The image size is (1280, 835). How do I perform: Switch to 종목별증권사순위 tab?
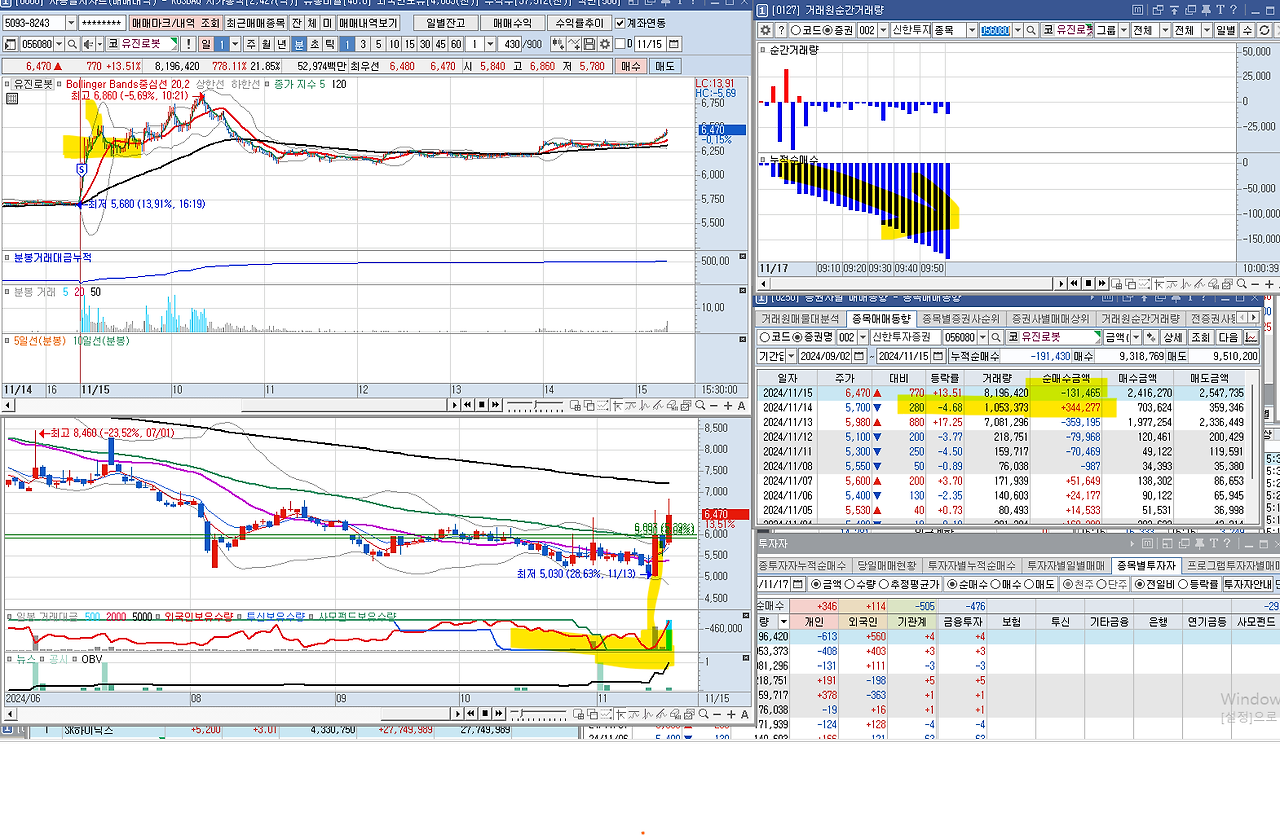(961, 318)
